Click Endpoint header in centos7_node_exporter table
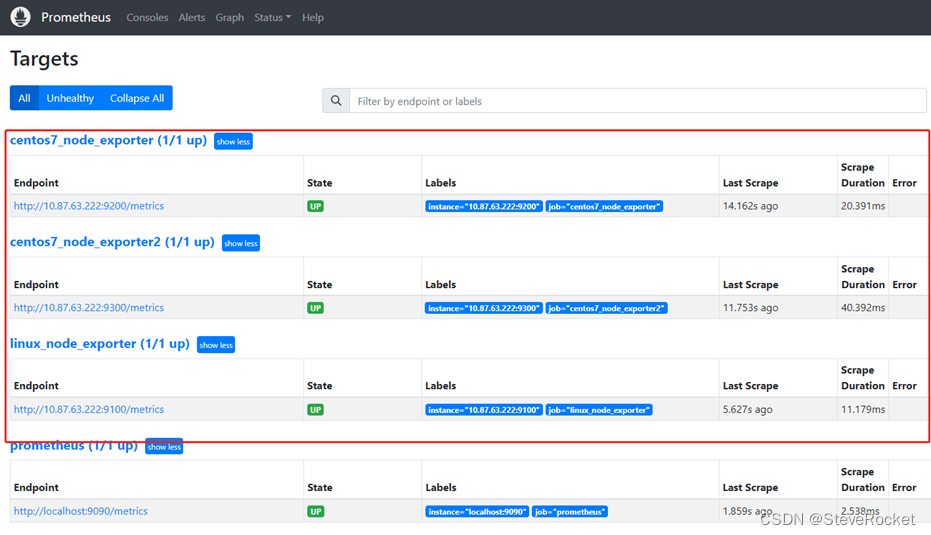 coord(36,183)
